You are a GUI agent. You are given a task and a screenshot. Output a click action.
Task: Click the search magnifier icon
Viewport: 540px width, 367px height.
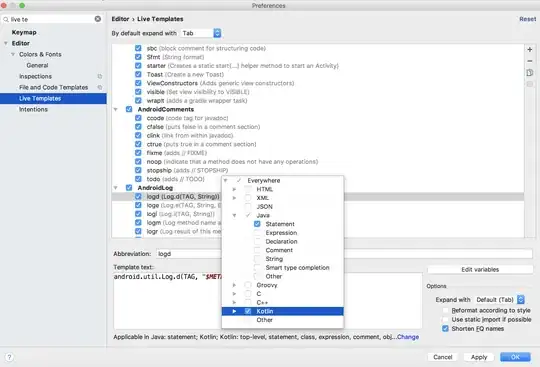click(x=6, y=19)
